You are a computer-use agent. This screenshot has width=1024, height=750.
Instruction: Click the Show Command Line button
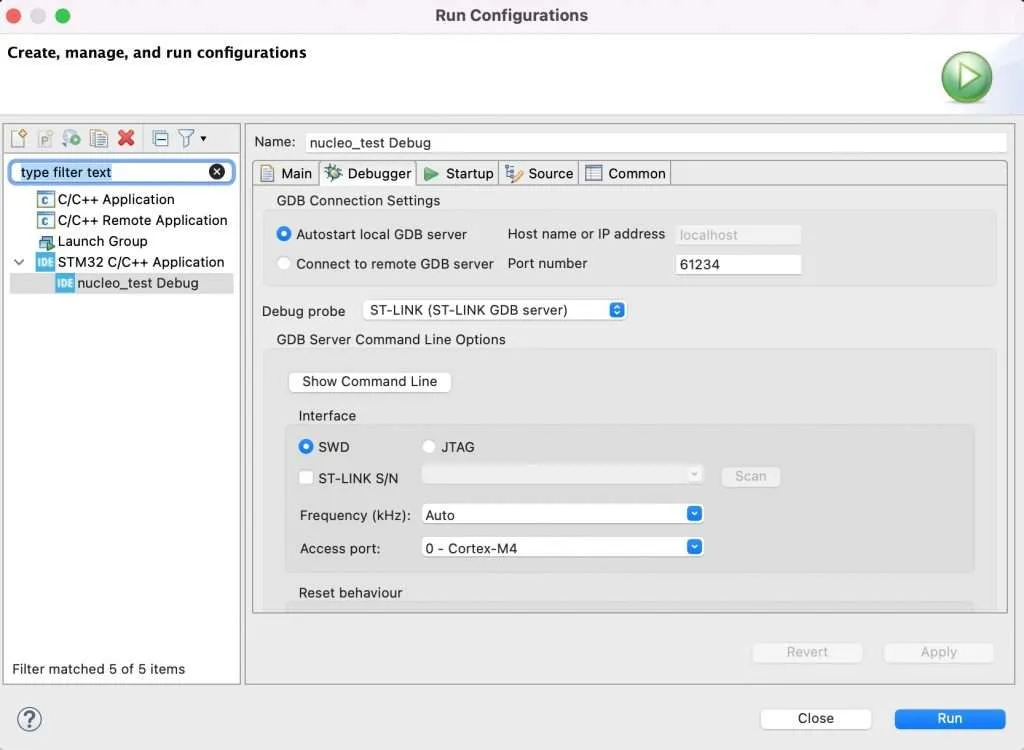369,381
